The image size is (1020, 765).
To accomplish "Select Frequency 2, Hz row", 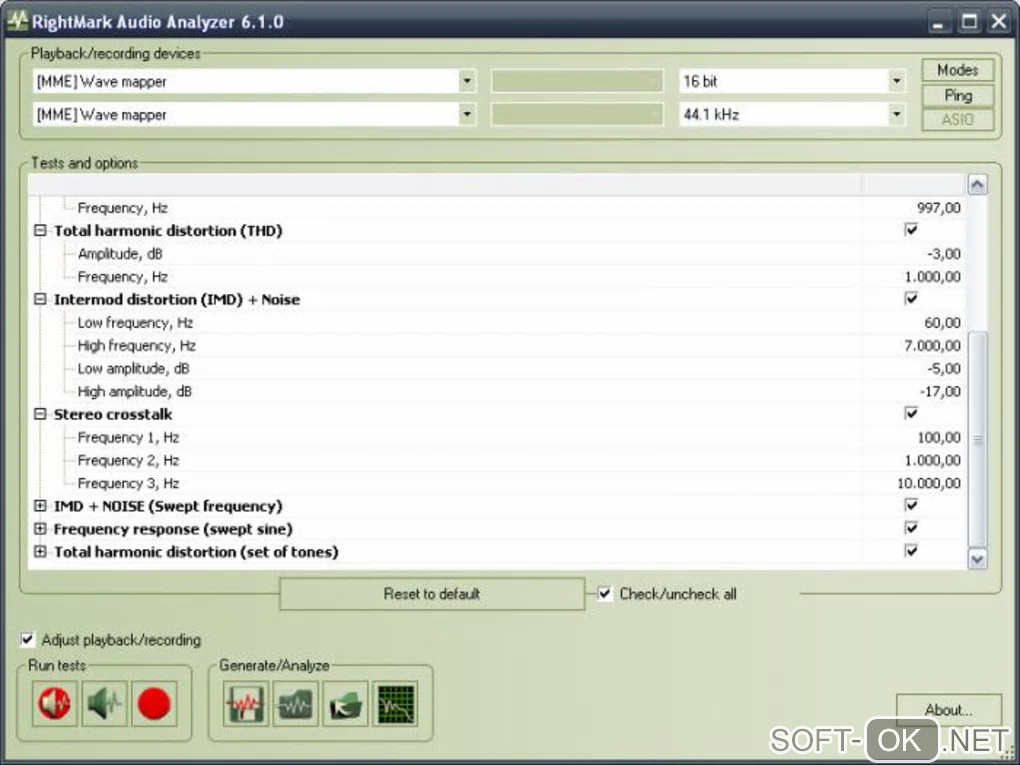I will point(498,460).
